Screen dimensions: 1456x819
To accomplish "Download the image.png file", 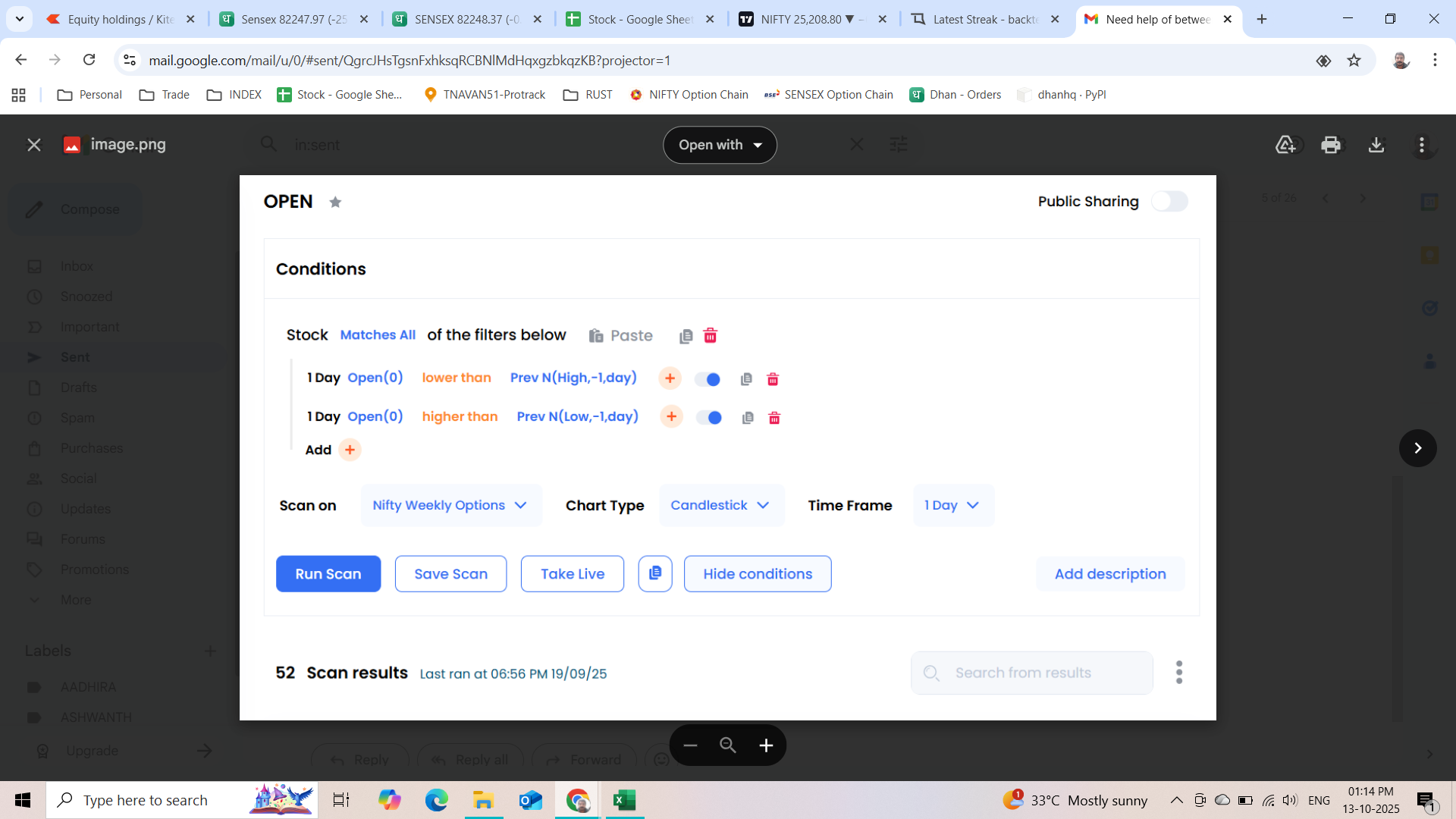I will (x=1376, y=145).
